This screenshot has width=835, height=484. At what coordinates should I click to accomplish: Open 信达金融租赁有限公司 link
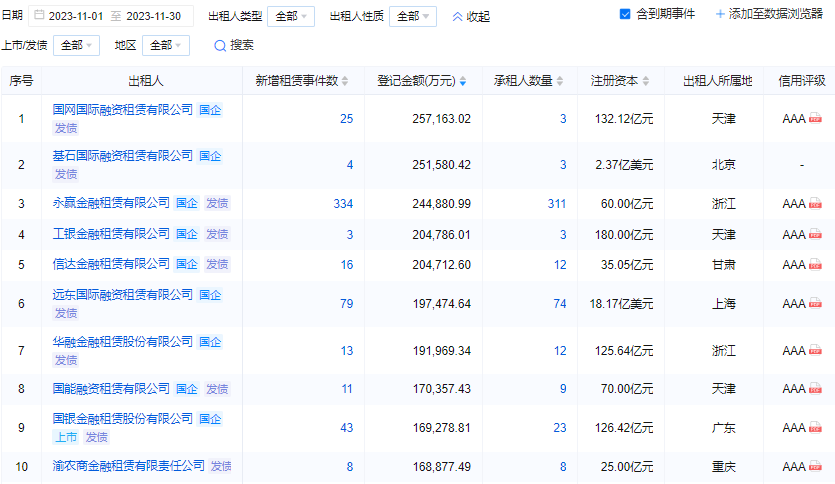click(x=111, y=264)
